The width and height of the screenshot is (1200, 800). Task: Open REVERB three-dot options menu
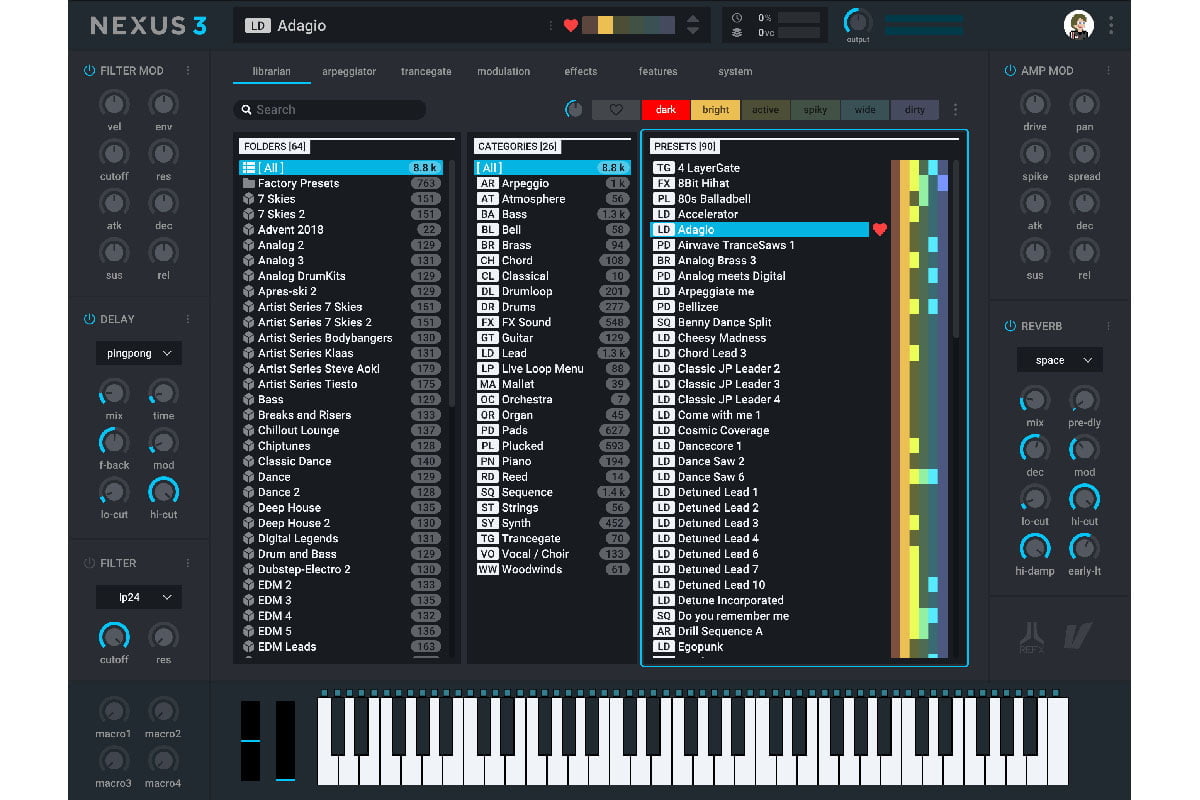click(x=1108, y=327)
